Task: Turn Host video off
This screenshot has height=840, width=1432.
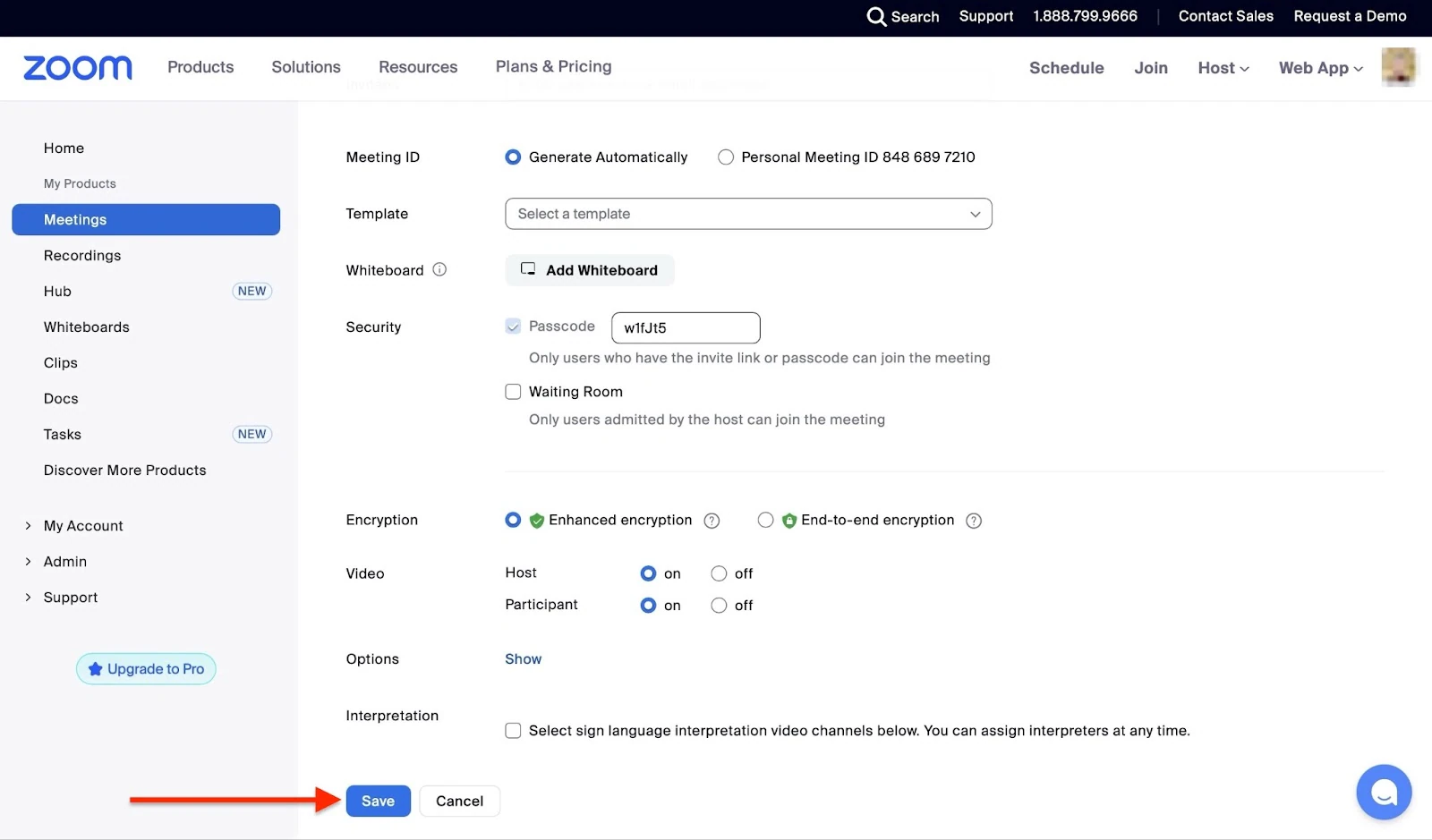Action: coord(719,573)
